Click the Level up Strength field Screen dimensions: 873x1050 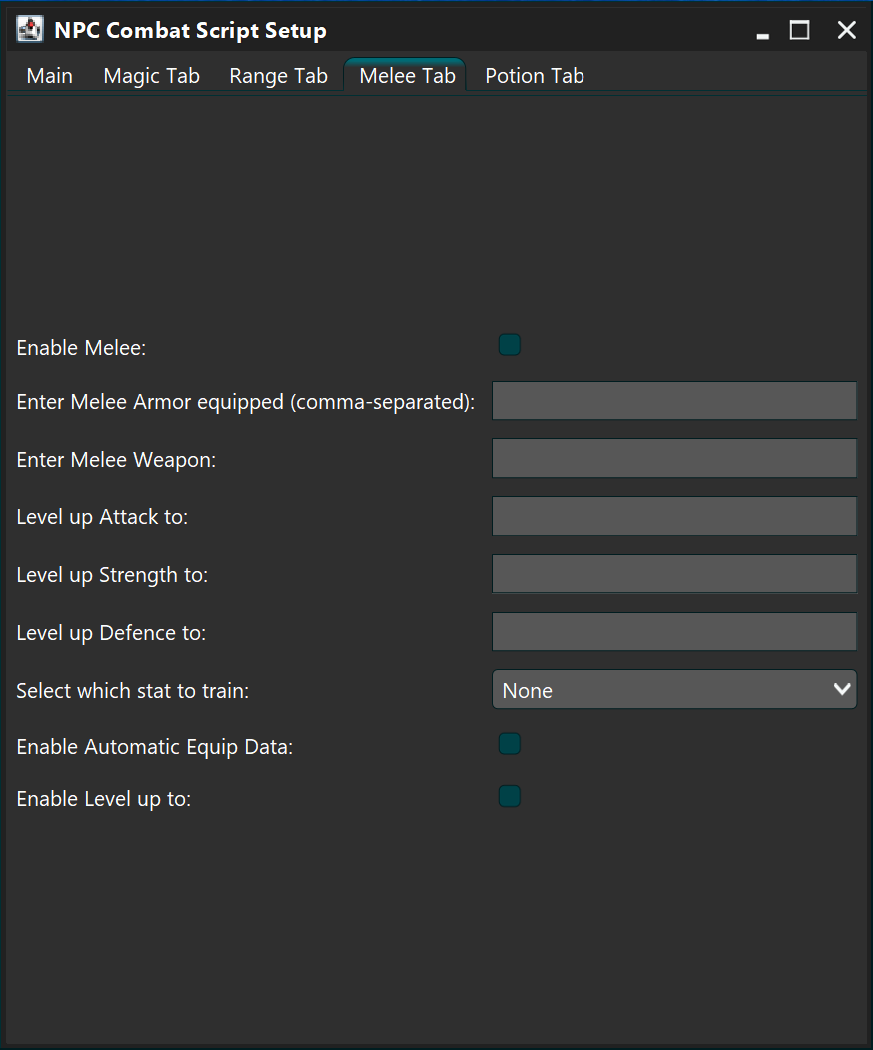click(x=674, y=574)
